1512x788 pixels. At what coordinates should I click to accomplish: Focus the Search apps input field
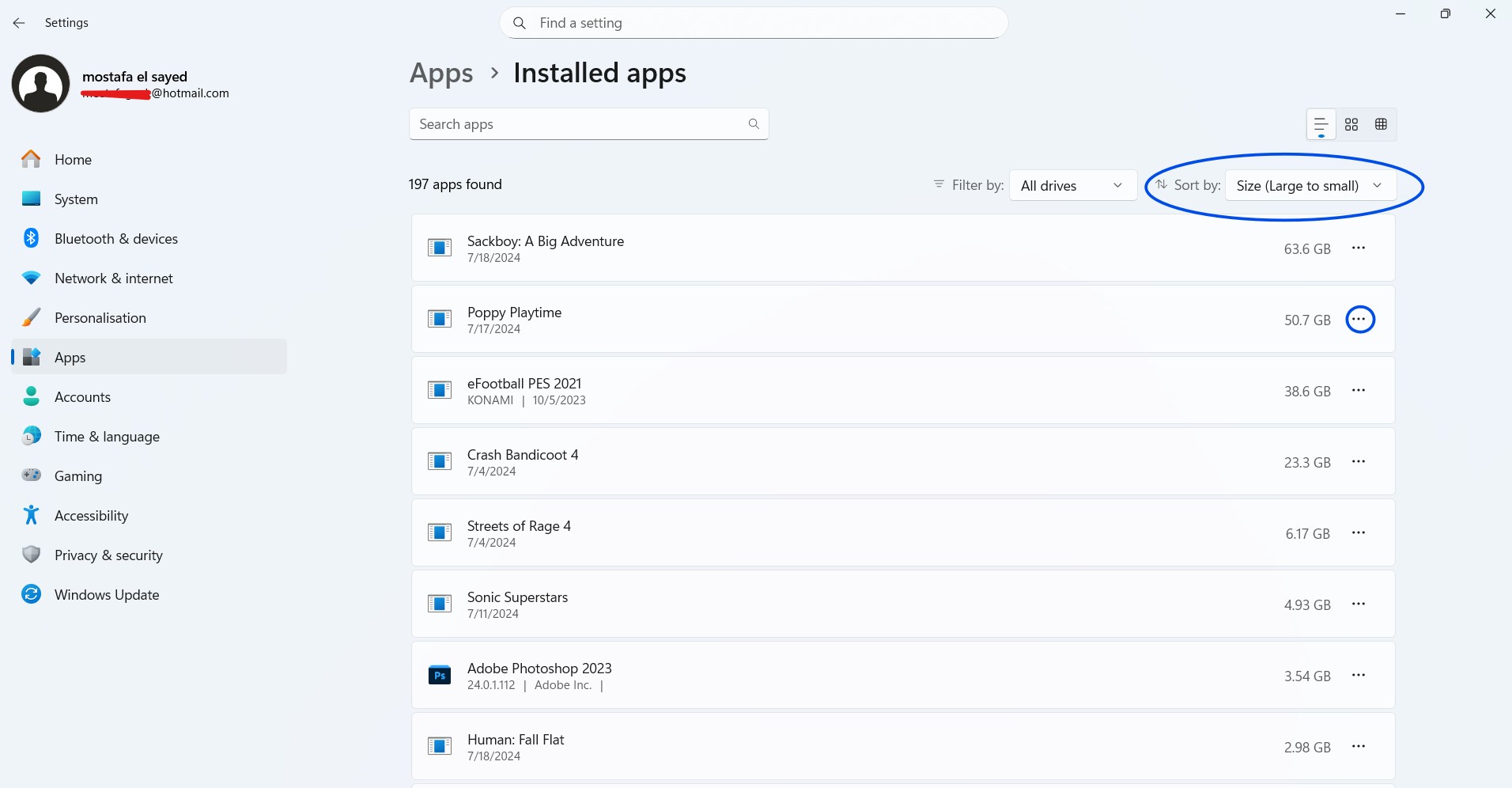coord(577,124)
